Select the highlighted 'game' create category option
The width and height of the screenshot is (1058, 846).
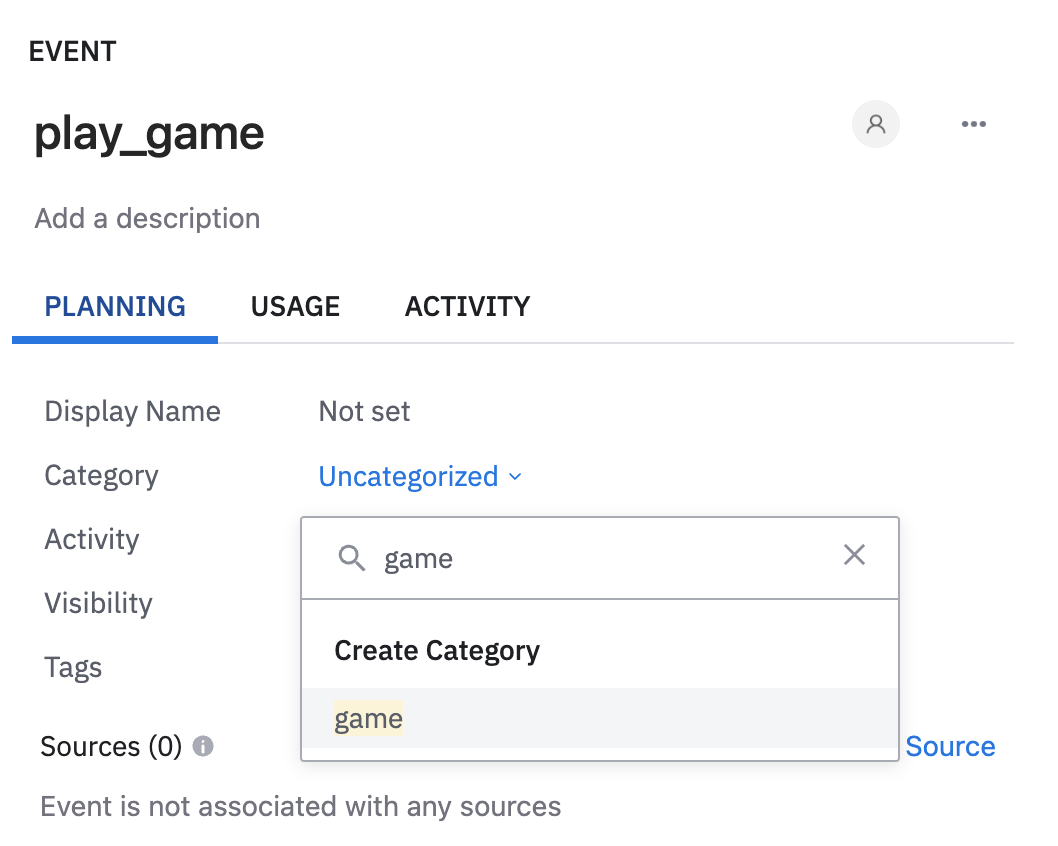point(369,718)
